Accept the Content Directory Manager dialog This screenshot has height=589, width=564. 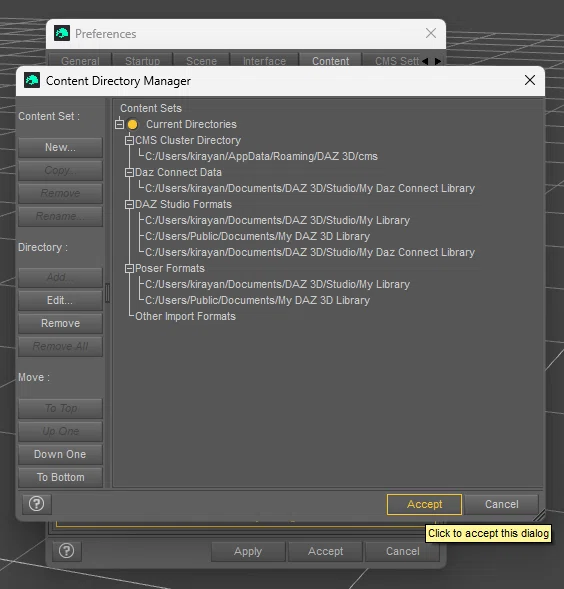coord(424,504)
